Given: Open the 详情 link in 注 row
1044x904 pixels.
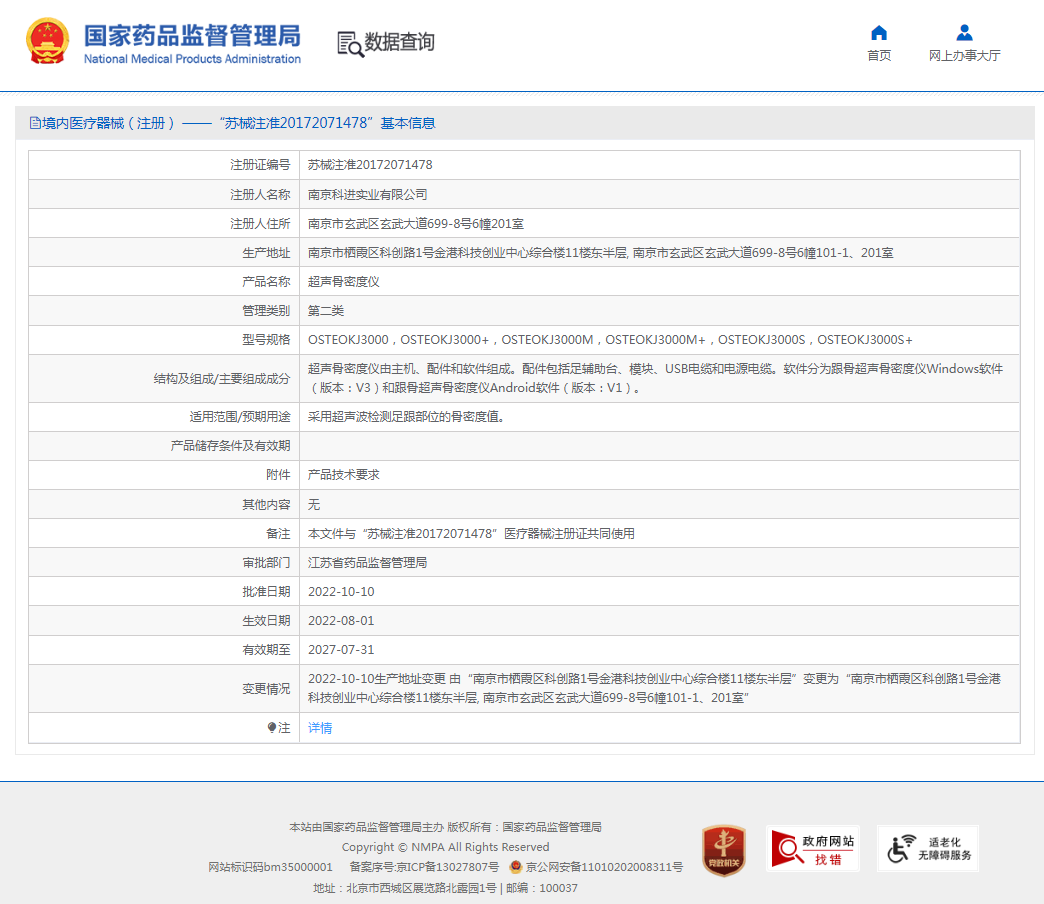Looking at the screenshot, I should point(320,728).
